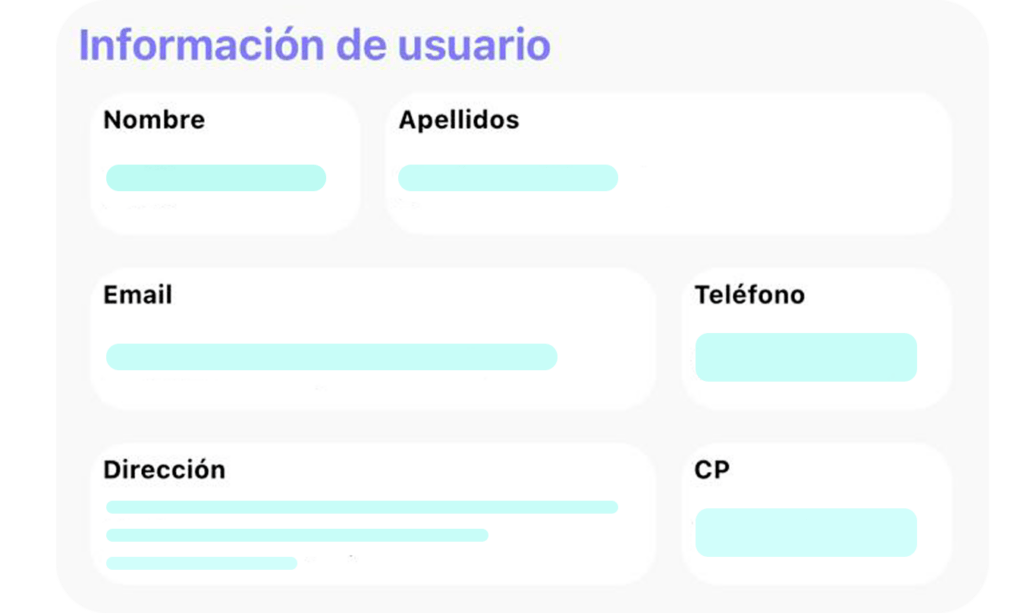Click empty space right of Email field bar
This screenshot has width=1024, height=613.
[x=605, y=357]
